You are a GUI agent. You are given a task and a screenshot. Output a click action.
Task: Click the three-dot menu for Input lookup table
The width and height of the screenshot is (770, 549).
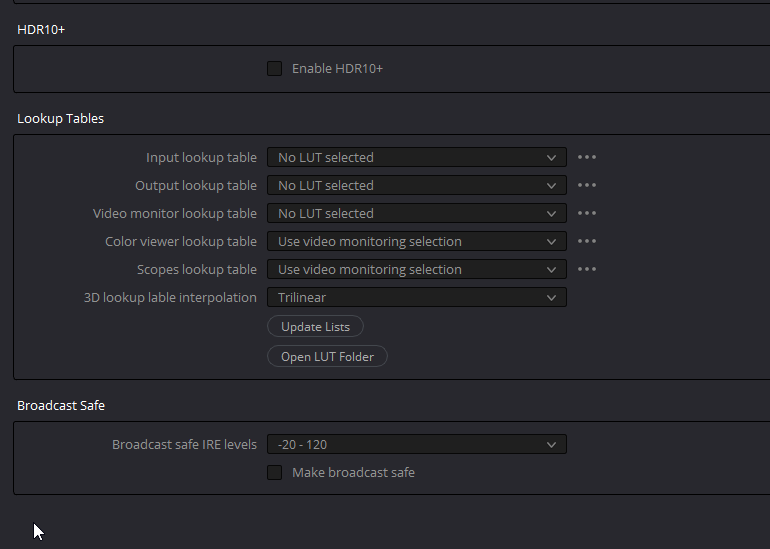click(587, 157)
